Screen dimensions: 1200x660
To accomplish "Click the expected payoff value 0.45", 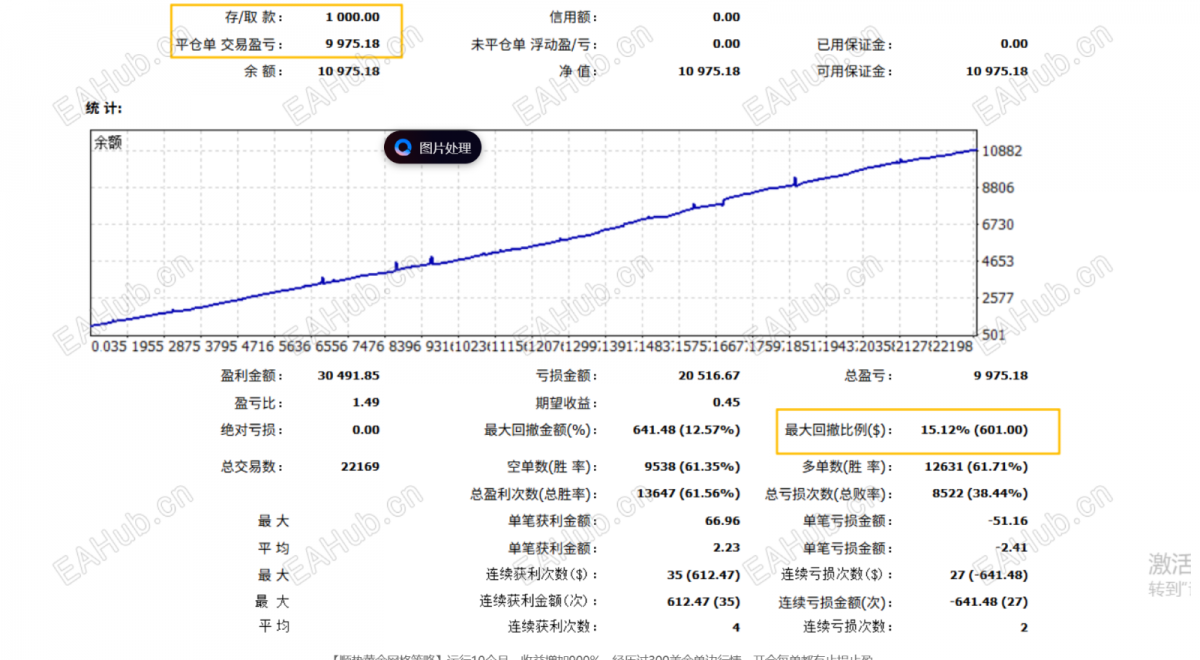I will pyautogui.click(x=727, y=403).
